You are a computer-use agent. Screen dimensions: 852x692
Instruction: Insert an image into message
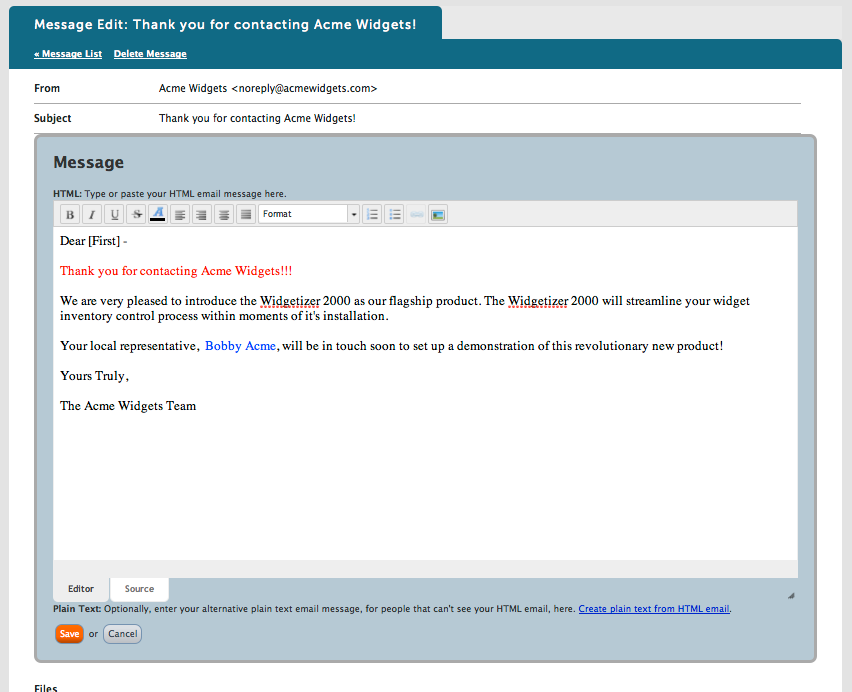(438, 215)
